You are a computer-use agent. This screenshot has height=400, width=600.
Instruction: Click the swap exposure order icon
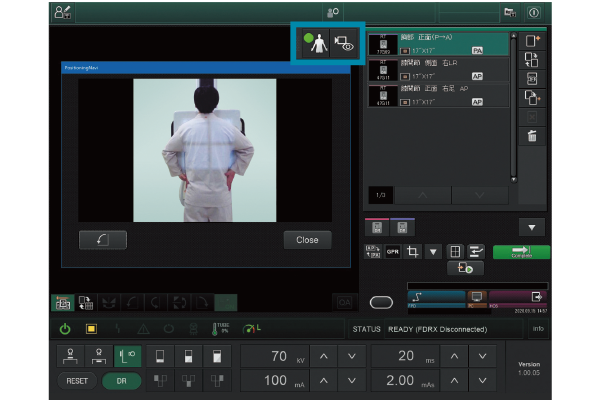pos(532,60)
